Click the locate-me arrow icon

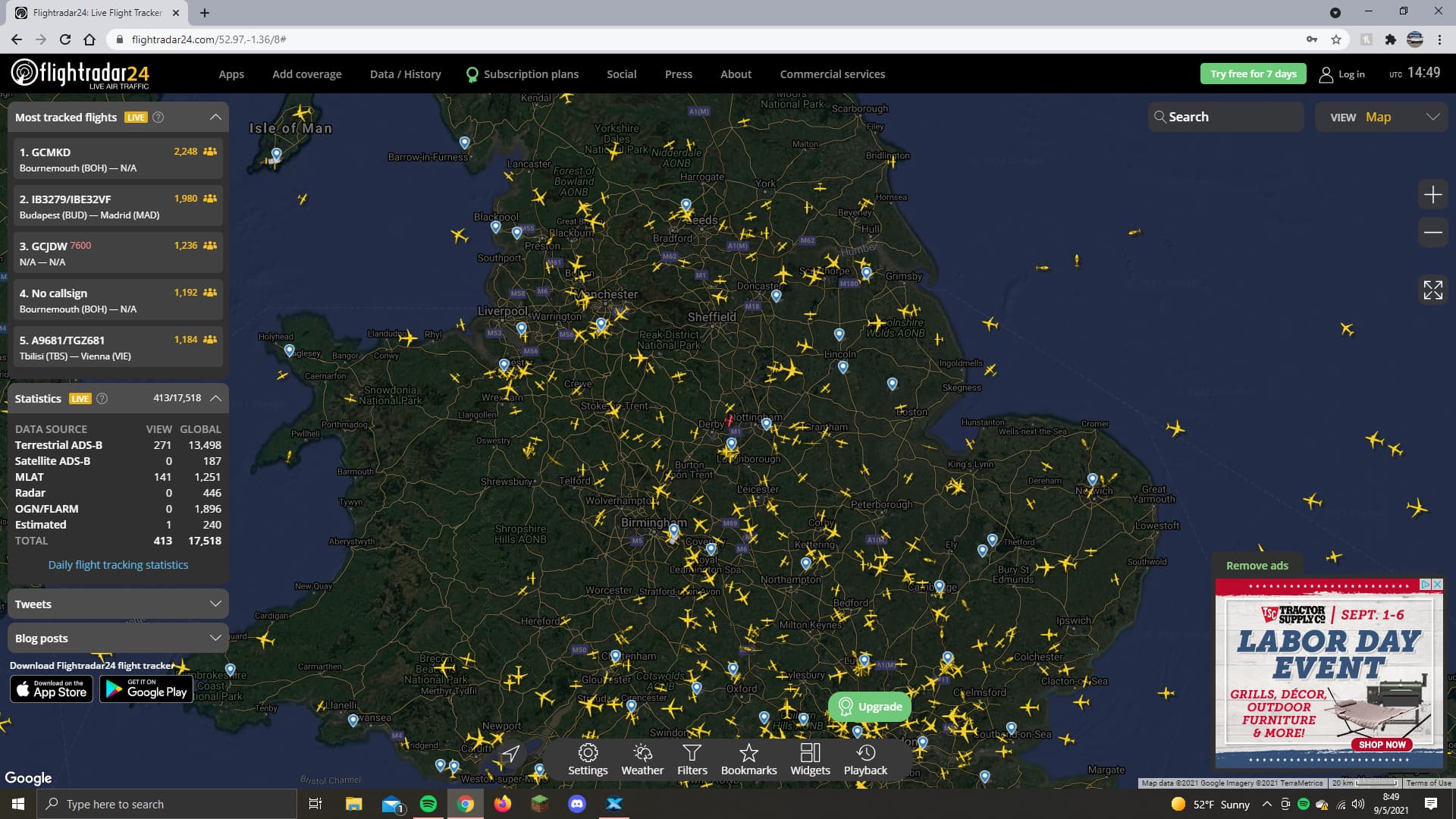point(510,753)
